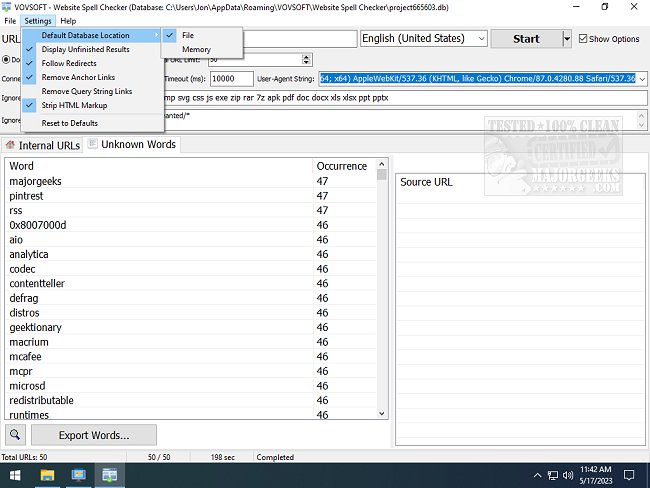Choose Reset to Defaults menu item
This screenshot has width=650, height=488.
tap(93, 123)
